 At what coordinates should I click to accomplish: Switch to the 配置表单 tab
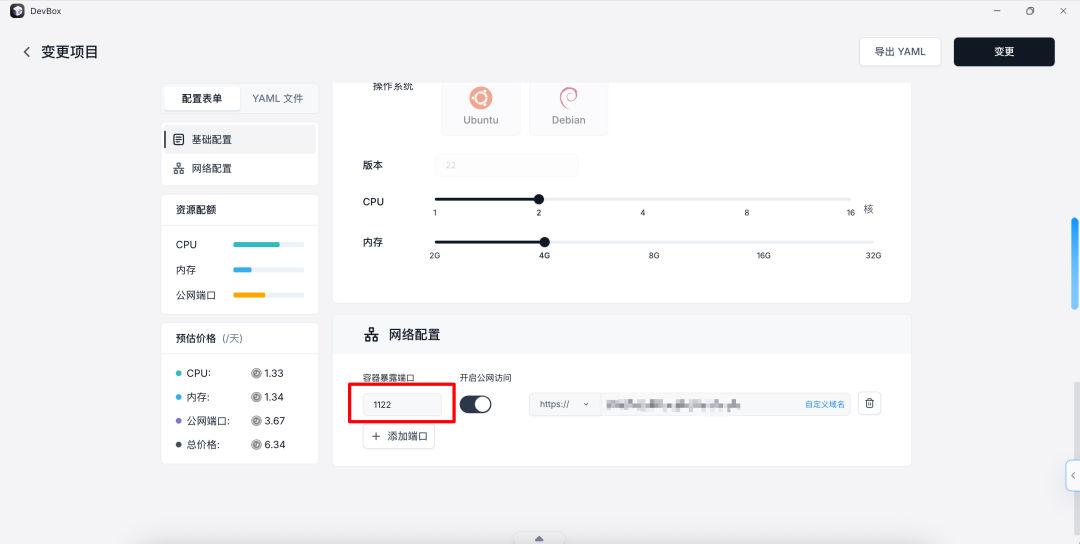click(202, 98)
